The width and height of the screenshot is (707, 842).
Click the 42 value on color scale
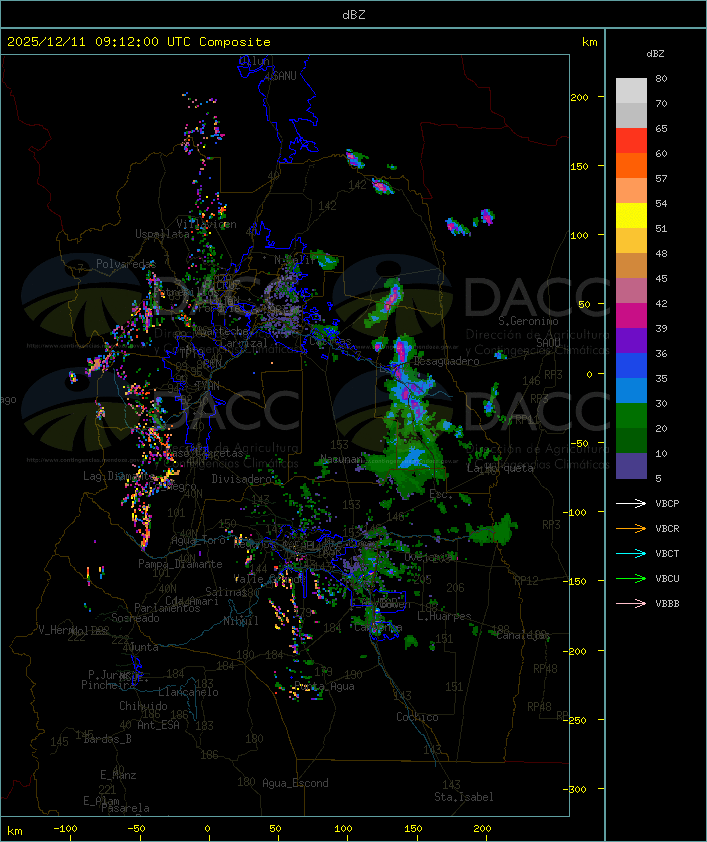661,303
